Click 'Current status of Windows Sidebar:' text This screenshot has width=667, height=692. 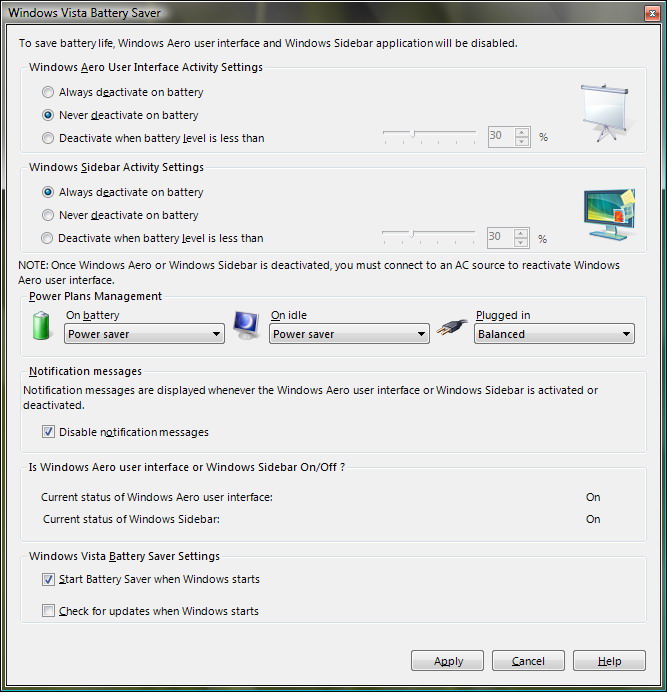(x=131, y=519)
